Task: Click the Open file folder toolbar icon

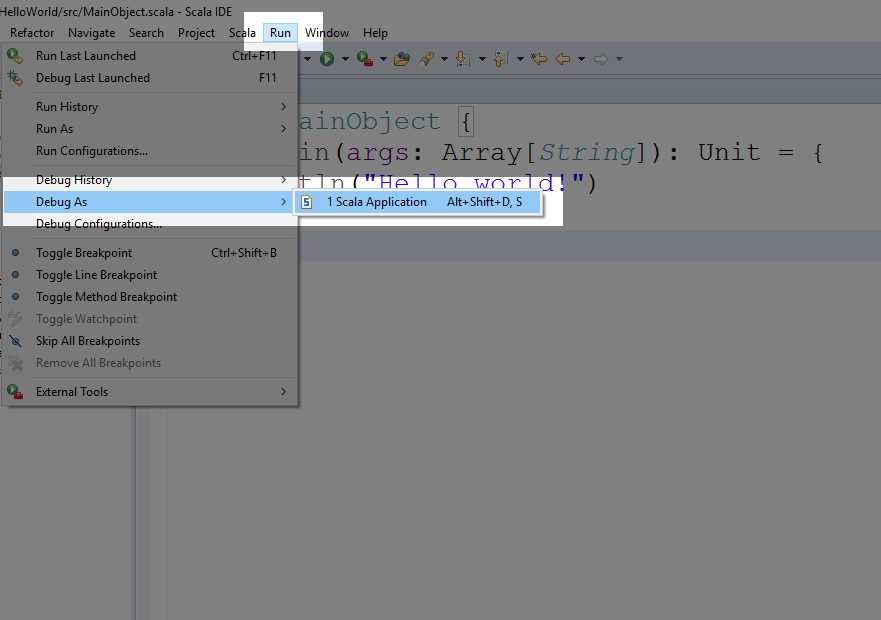Action: tap(402, 59)
